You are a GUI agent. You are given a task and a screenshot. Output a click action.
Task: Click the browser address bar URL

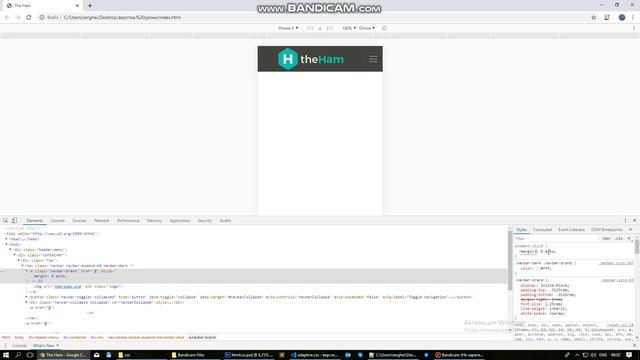click(x=122, y=17)
